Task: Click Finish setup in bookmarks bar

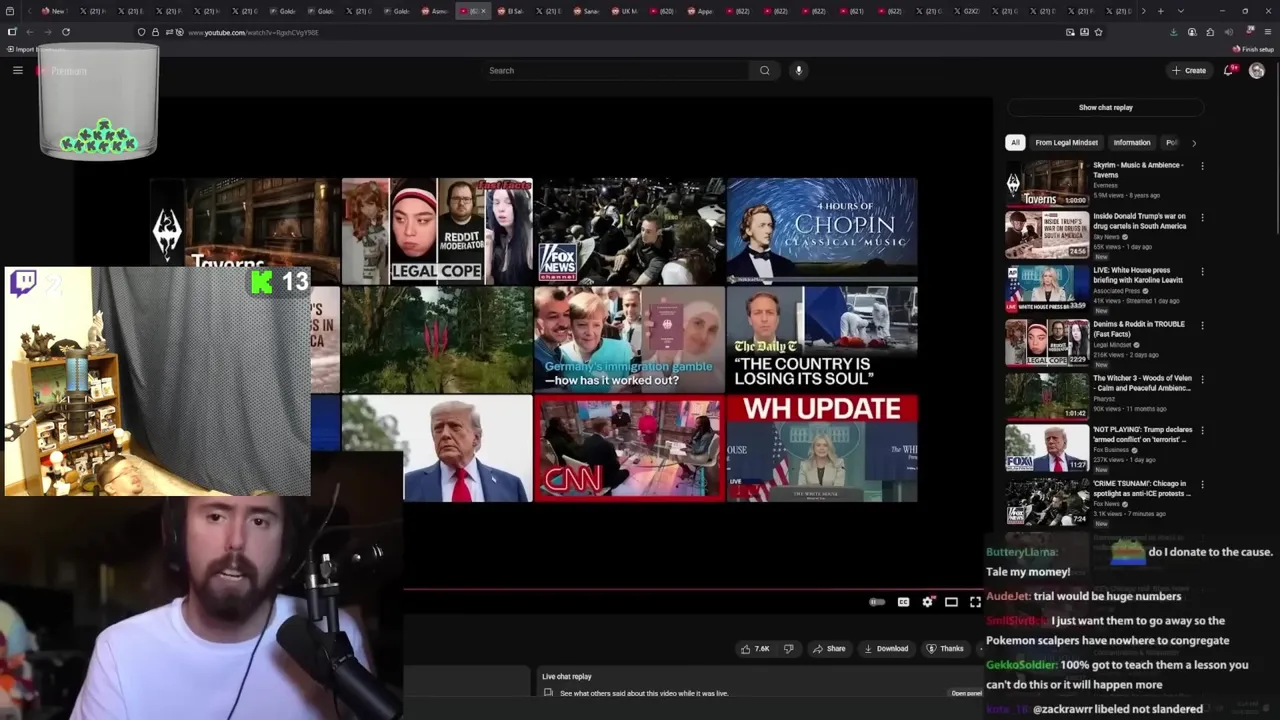Action: pos(1253,49)
